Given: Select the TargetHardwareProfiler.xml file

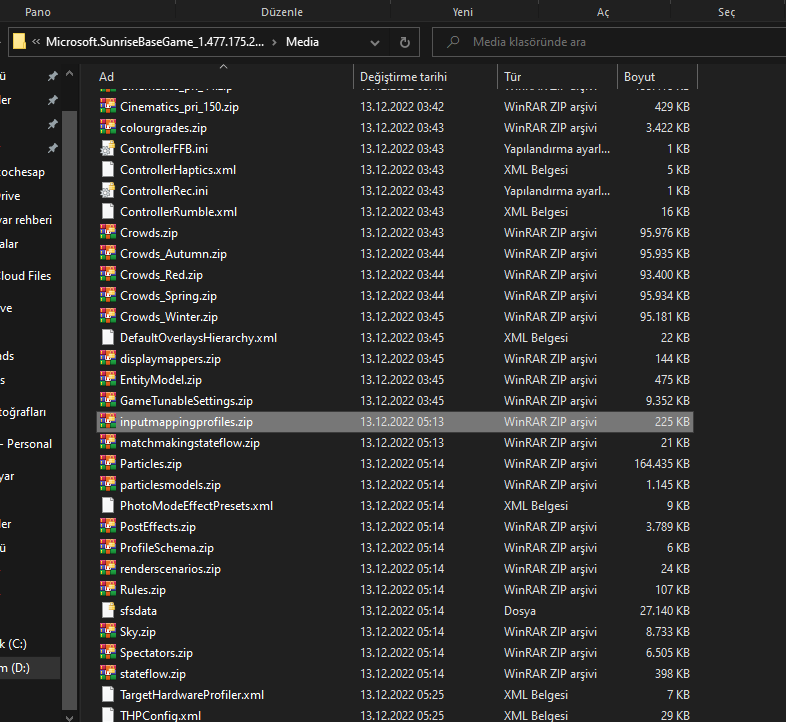Looking at the screenshot, I should click(395, 695).
